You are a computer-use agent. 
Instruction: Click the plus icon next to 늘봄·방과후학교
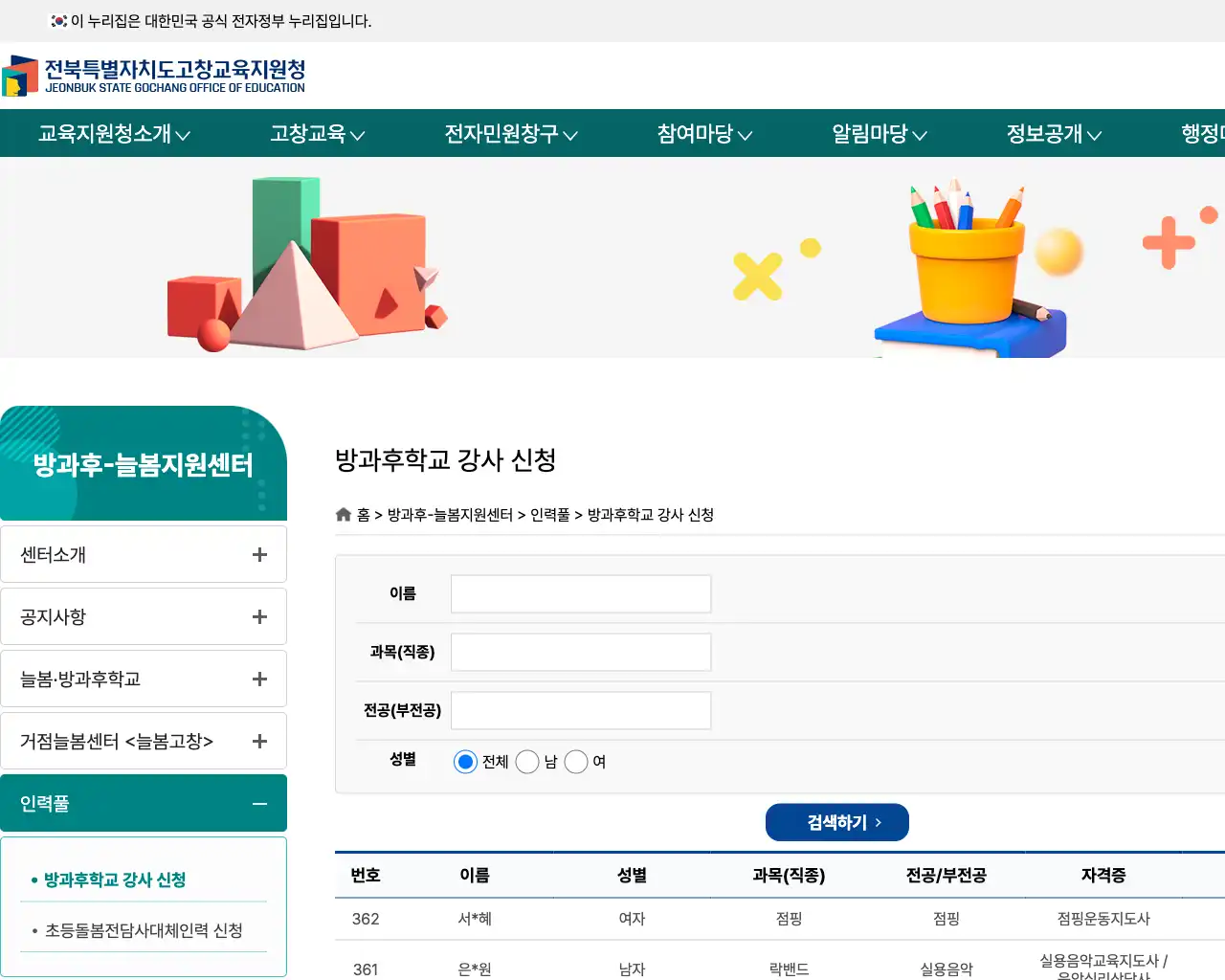pos(259,679)
